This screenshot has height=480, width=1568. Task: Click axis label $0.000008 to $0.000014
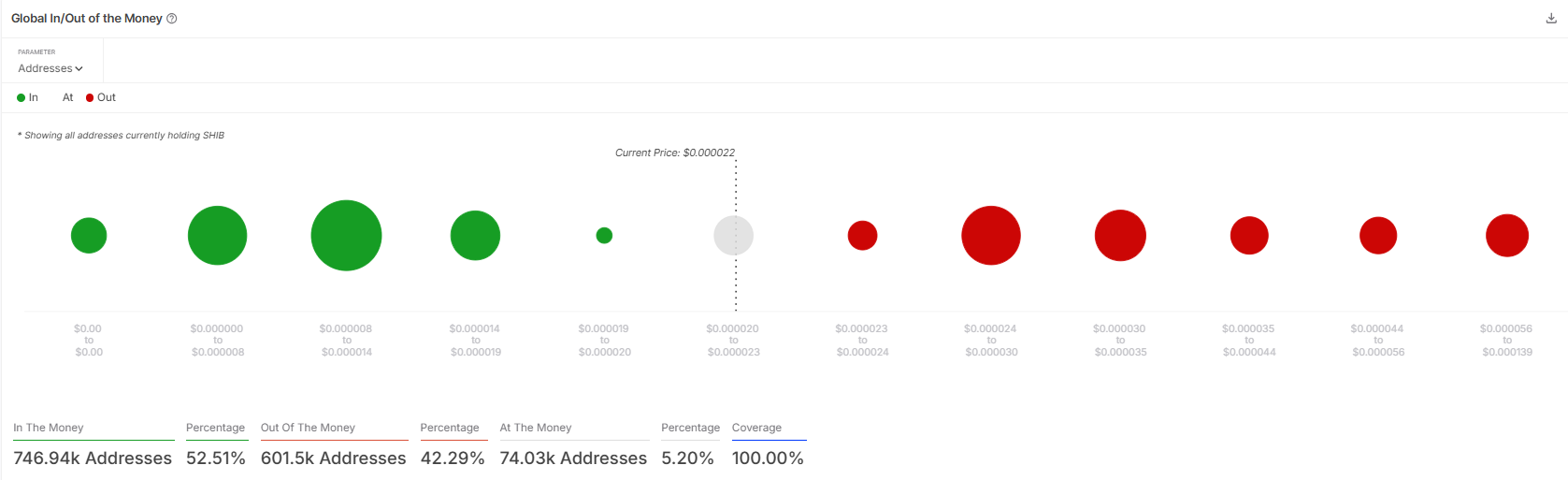click(346, 341)
